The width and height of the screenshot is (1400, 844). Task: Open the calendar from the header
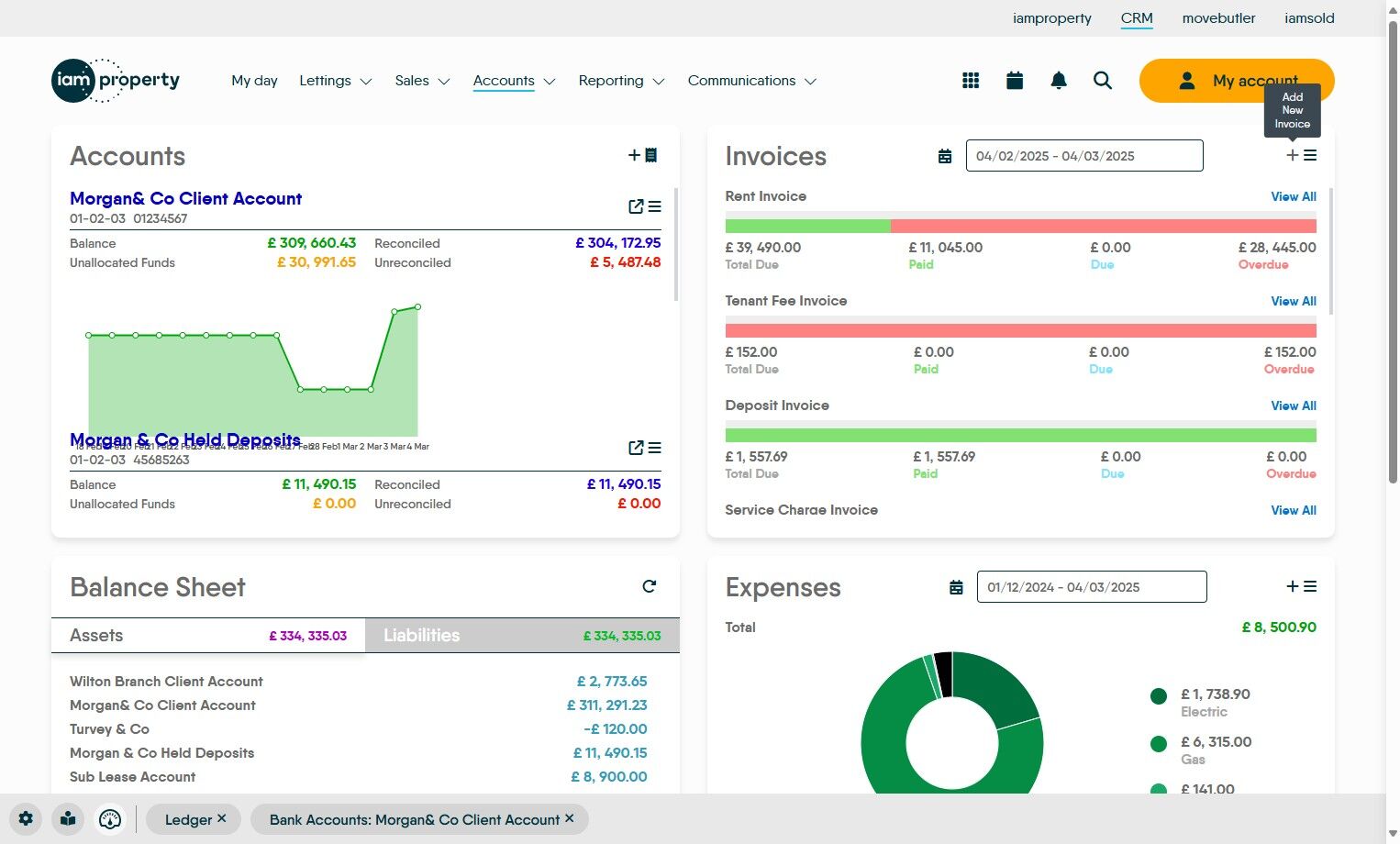point(1015,81)
